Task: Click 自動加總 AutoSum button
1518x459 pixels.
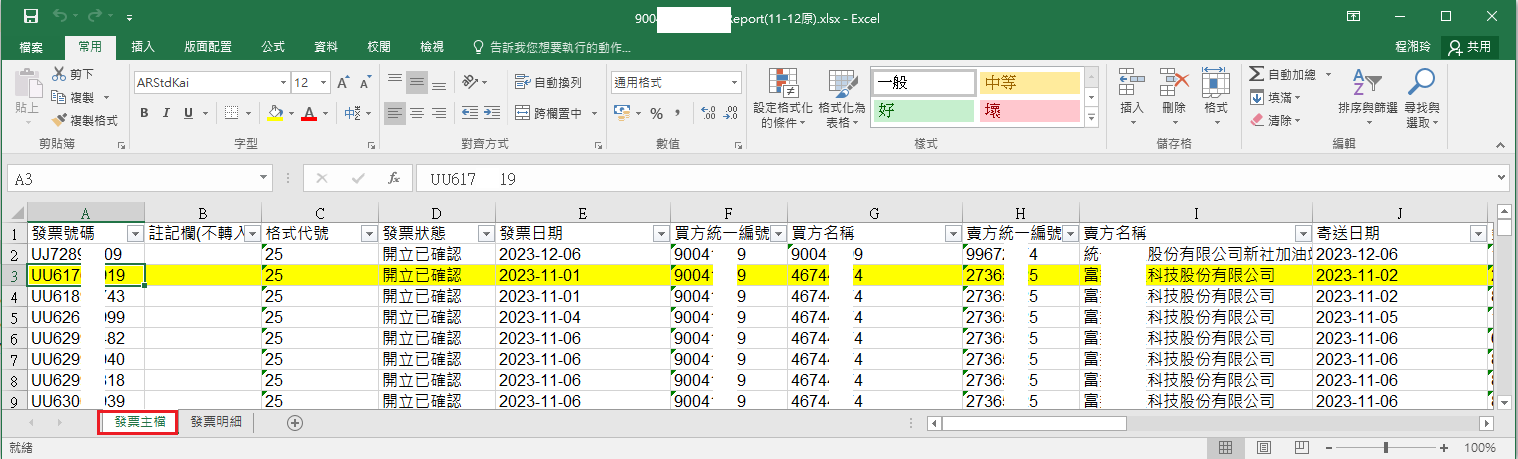Action: click(x=1291, y=75)
